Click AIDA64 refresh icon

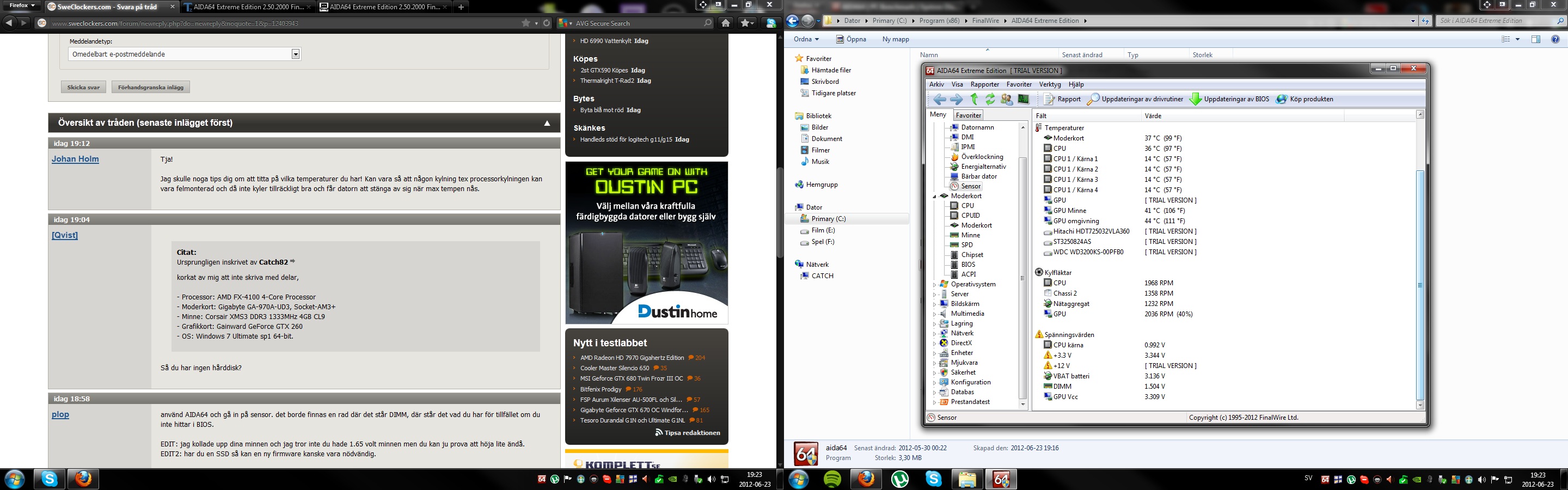(x=990, y=99)
